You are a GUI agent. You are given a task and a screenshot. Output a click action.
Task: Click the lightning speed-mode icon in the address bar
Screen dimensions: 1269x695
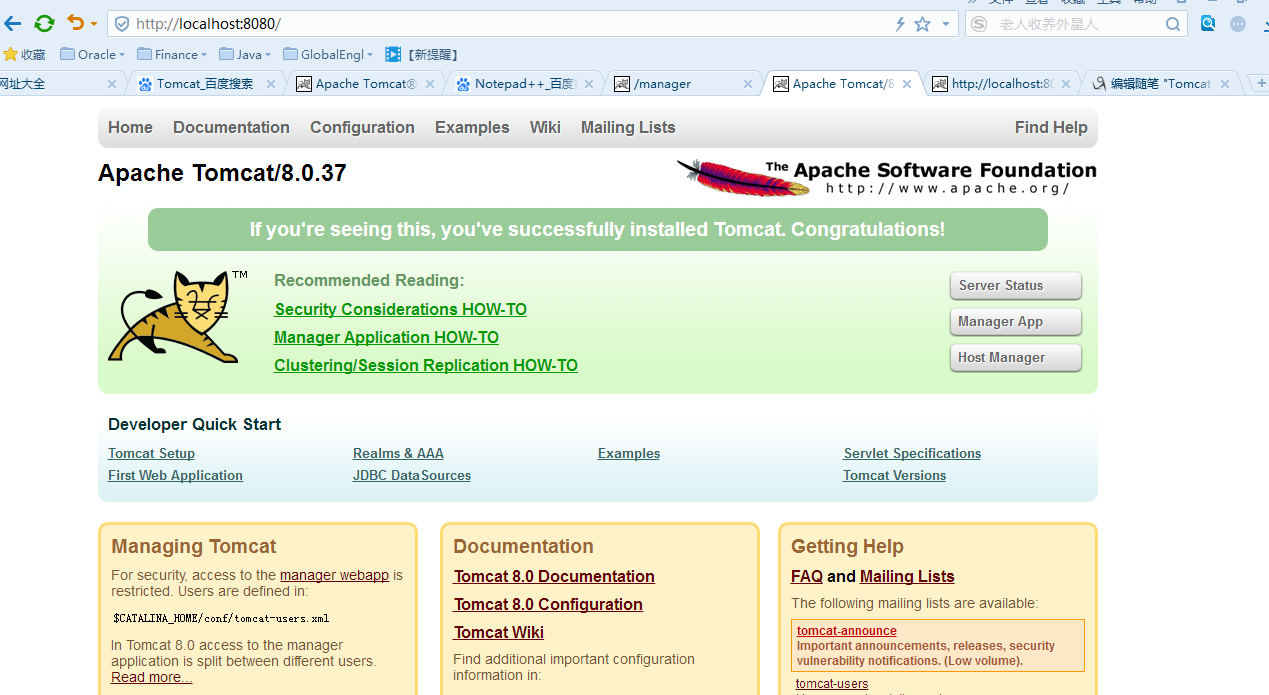tap(900, 24)
